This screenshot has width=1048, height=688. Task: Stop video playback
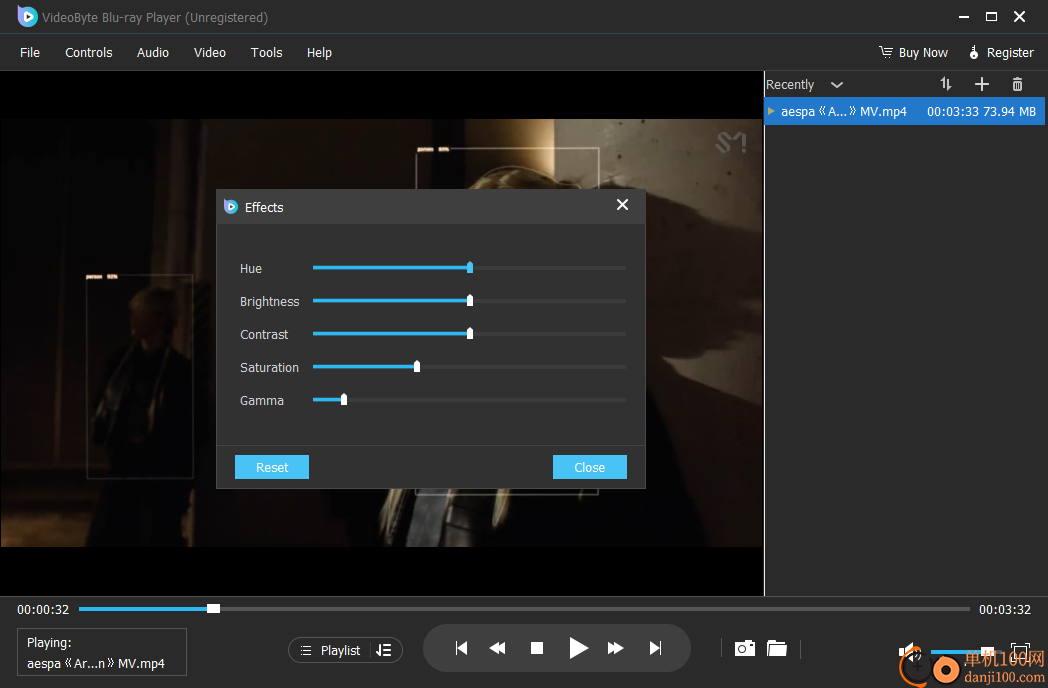click(537, 648)
